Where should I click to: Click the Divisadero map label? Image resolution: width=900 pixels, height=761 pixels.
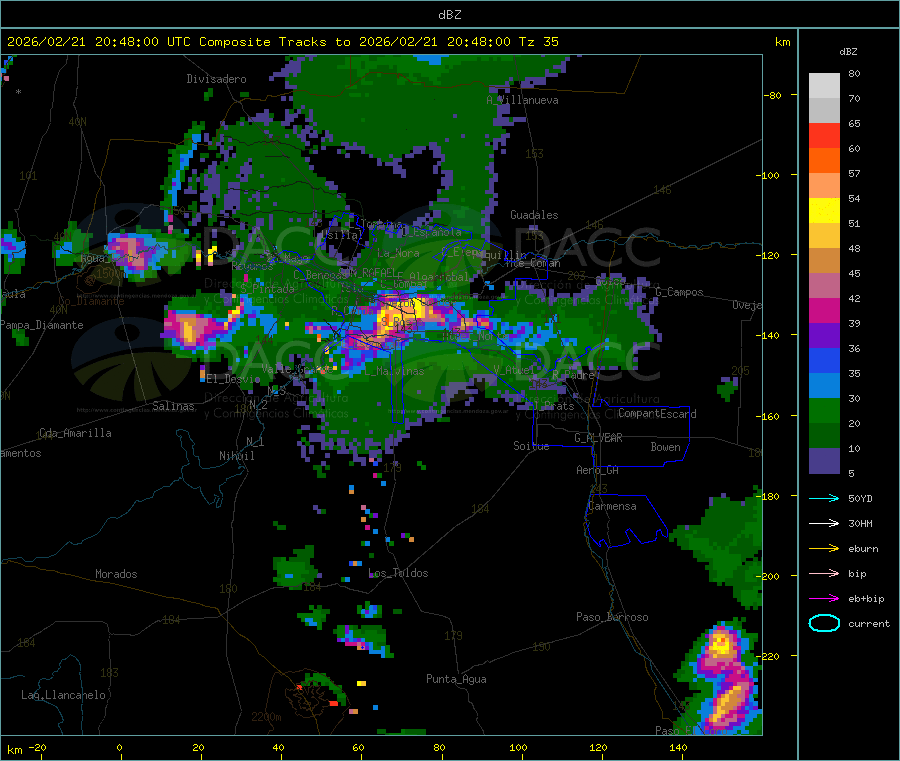[216, 79]
